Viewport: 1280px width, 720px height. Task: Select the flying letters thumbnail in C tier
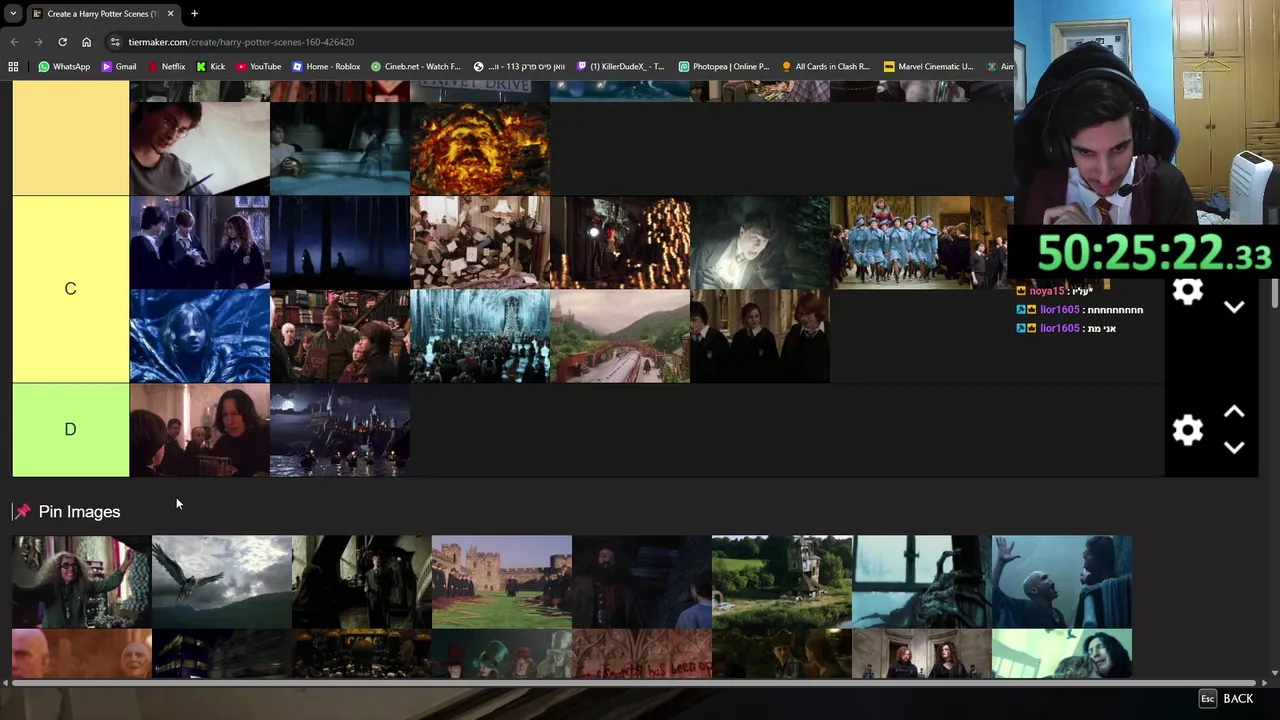[x=480, y=242]
